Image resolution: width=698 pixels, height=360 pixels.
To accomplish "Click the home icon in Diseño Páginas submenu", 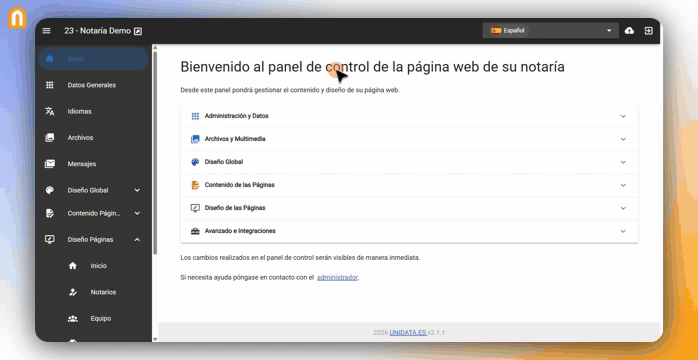I will [73, 266].
